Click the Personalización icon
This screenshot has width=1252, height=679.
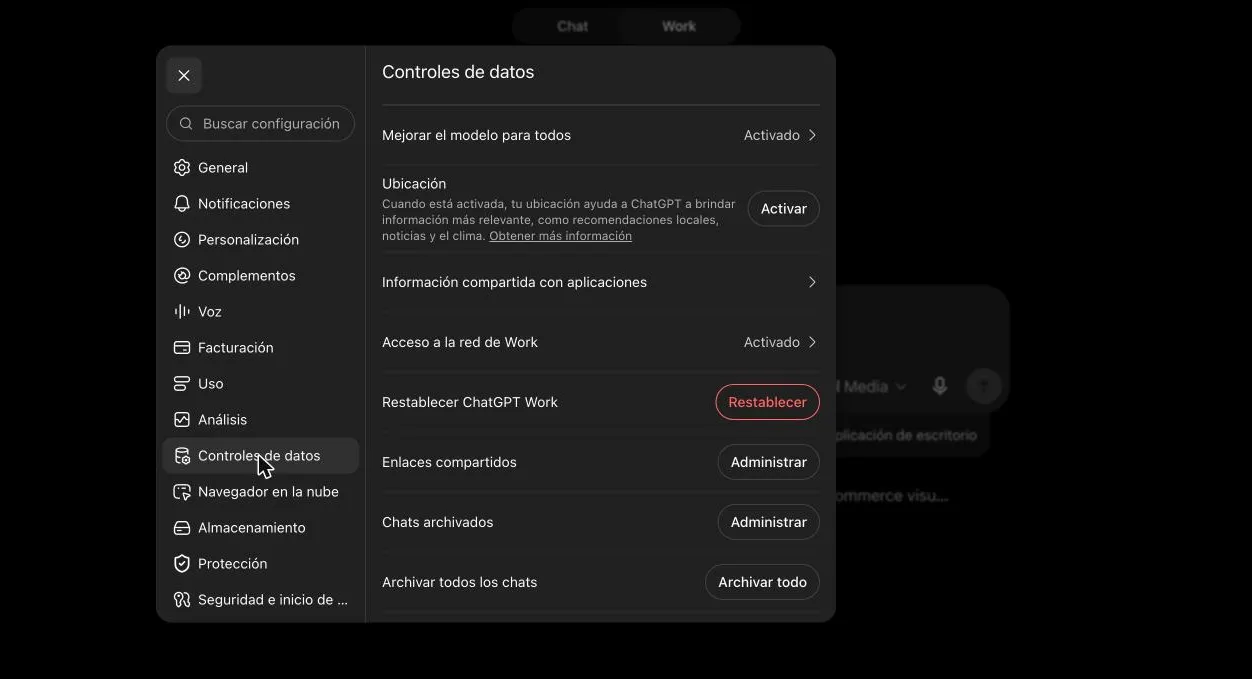[182, 240]
